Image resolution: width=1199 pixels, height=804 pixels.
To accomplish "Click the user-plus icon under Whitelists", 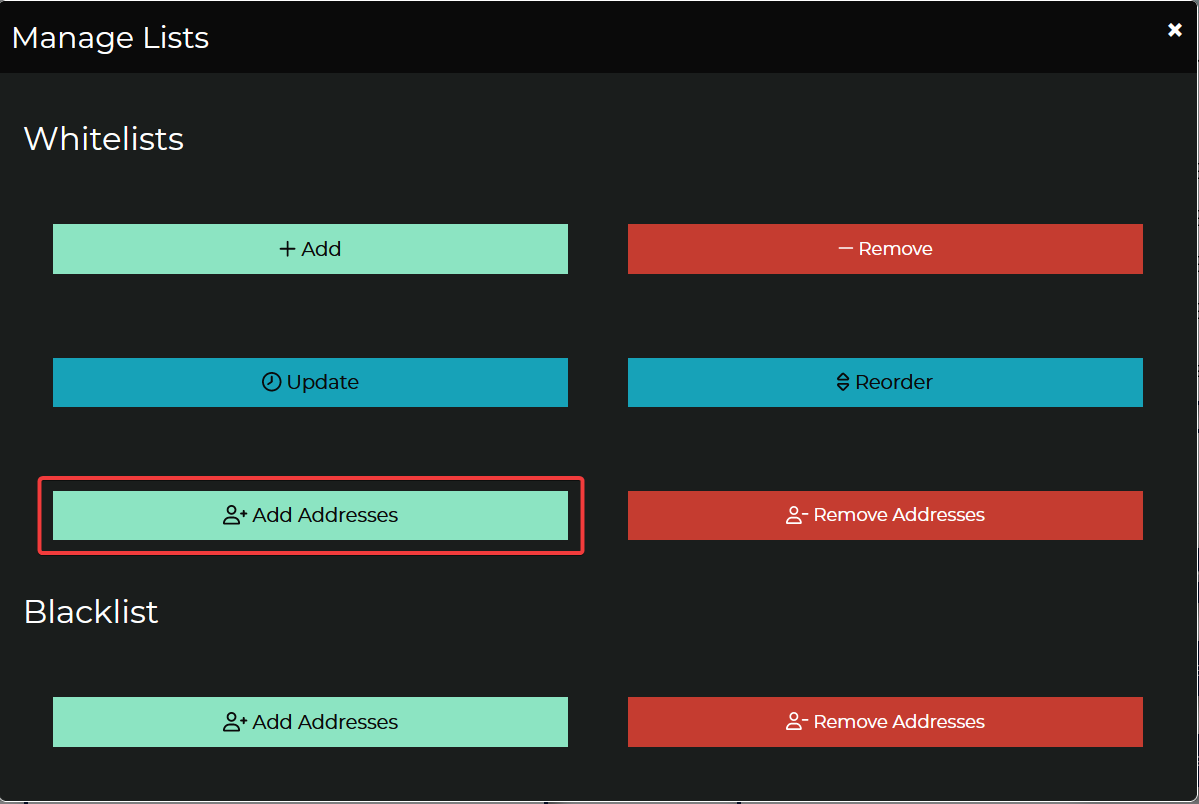I will click(234, 516).
